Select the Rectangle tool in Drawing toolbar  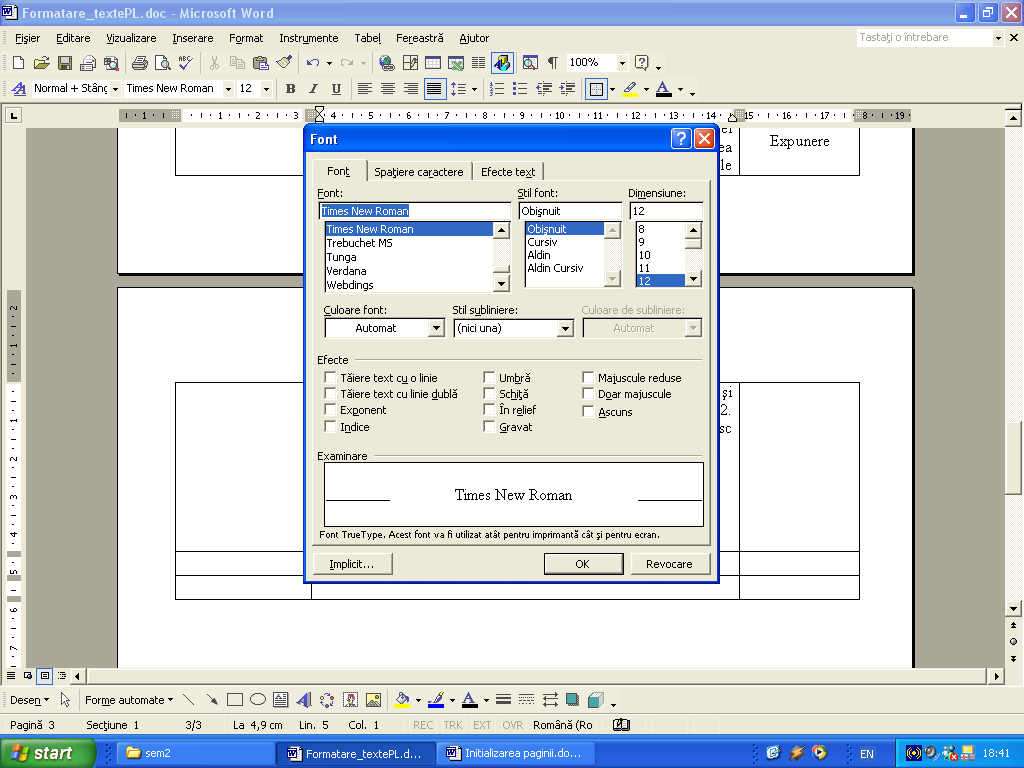click(234, 700)
